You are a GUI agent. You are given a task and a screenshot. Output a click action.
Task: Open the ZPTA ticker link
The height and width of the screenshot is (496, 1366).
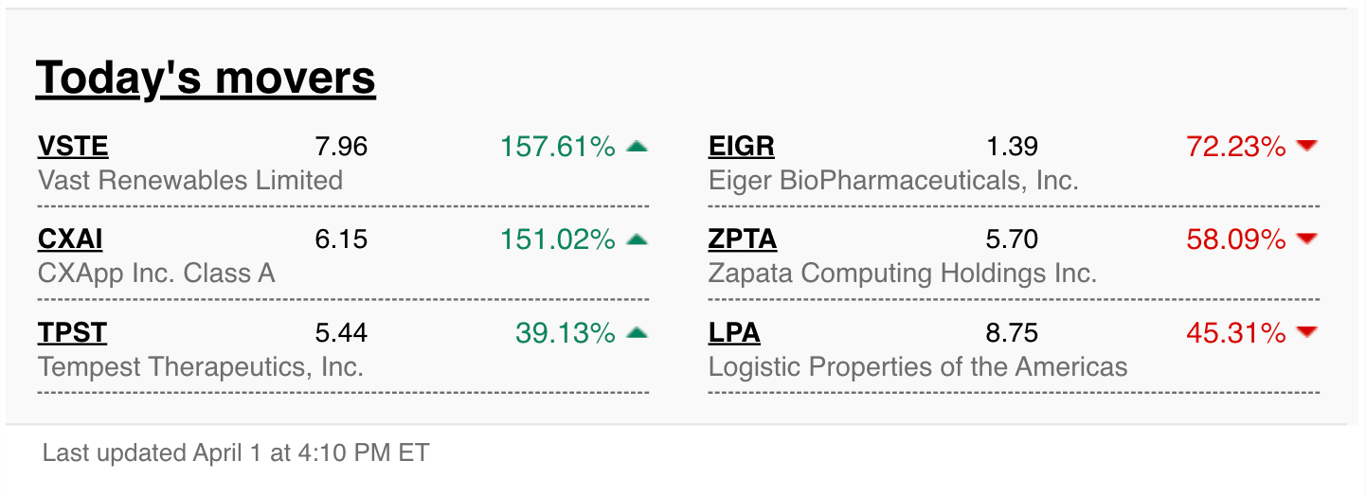[x=742, y=240]
